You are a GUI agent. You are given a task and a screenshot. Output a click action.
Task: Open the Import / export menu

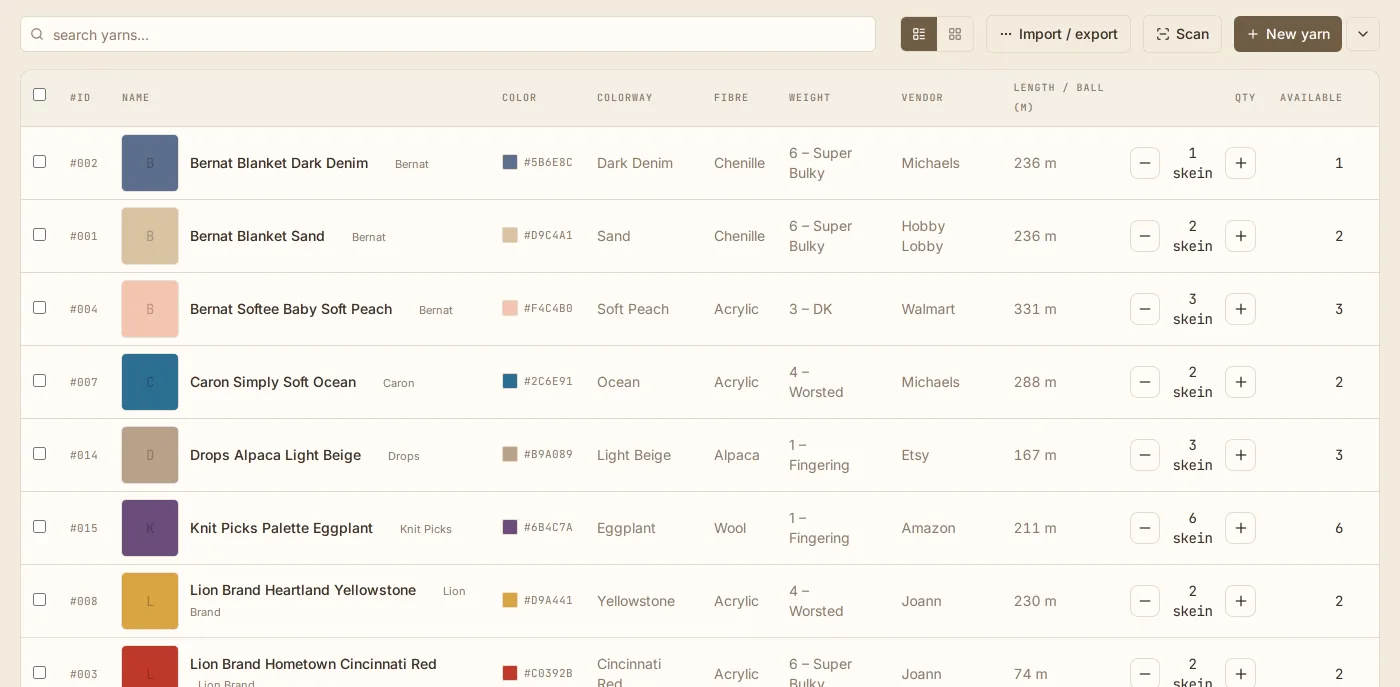1058,34
